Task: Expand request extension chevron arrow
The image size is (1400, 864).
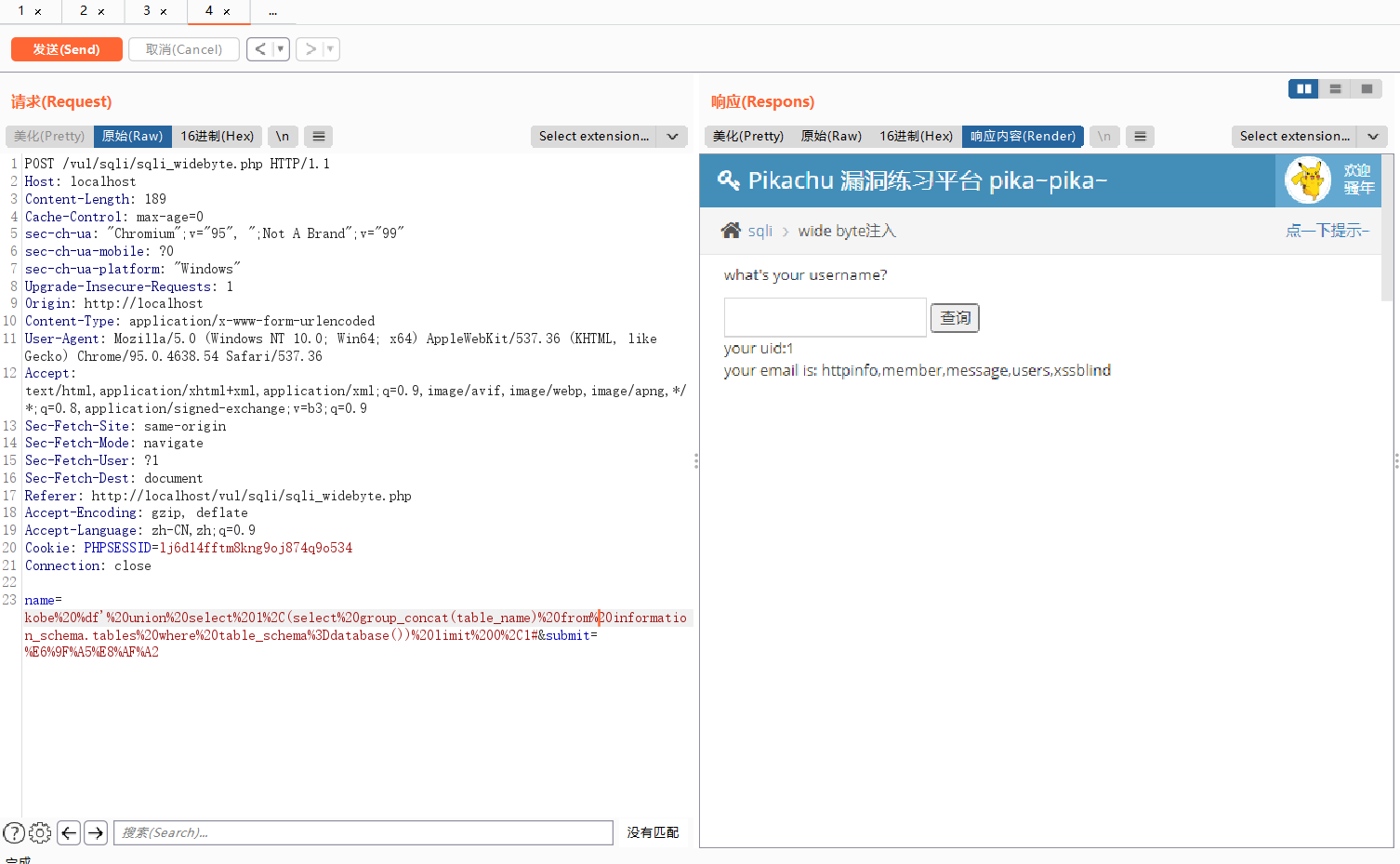Action: pyautogui.click(x=672, y=136)
